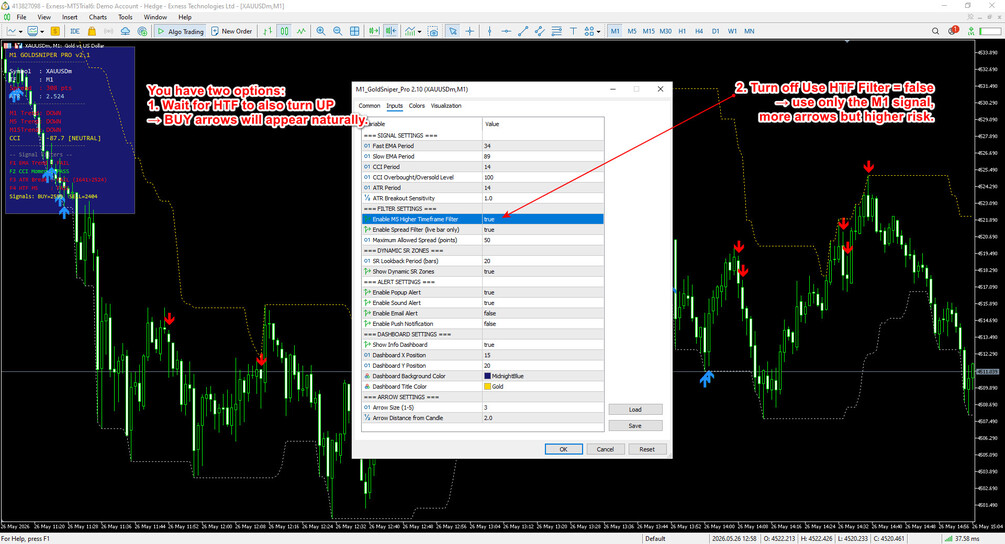Switch to the Visualization tab in dialog
1005x544 pixels.
point(446,106)
